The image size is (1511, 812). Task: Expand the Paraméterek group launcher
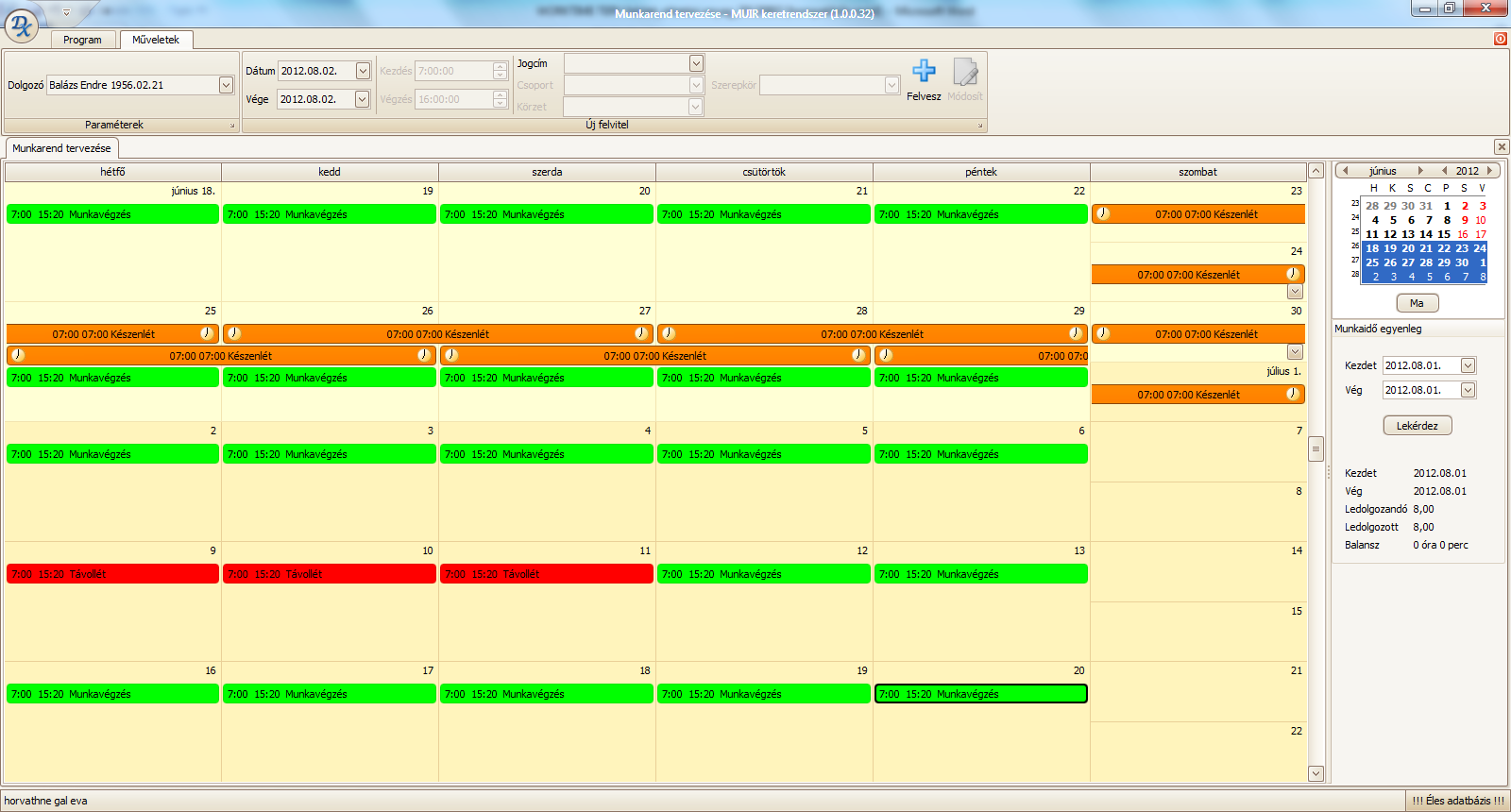(x=231, y=126)
